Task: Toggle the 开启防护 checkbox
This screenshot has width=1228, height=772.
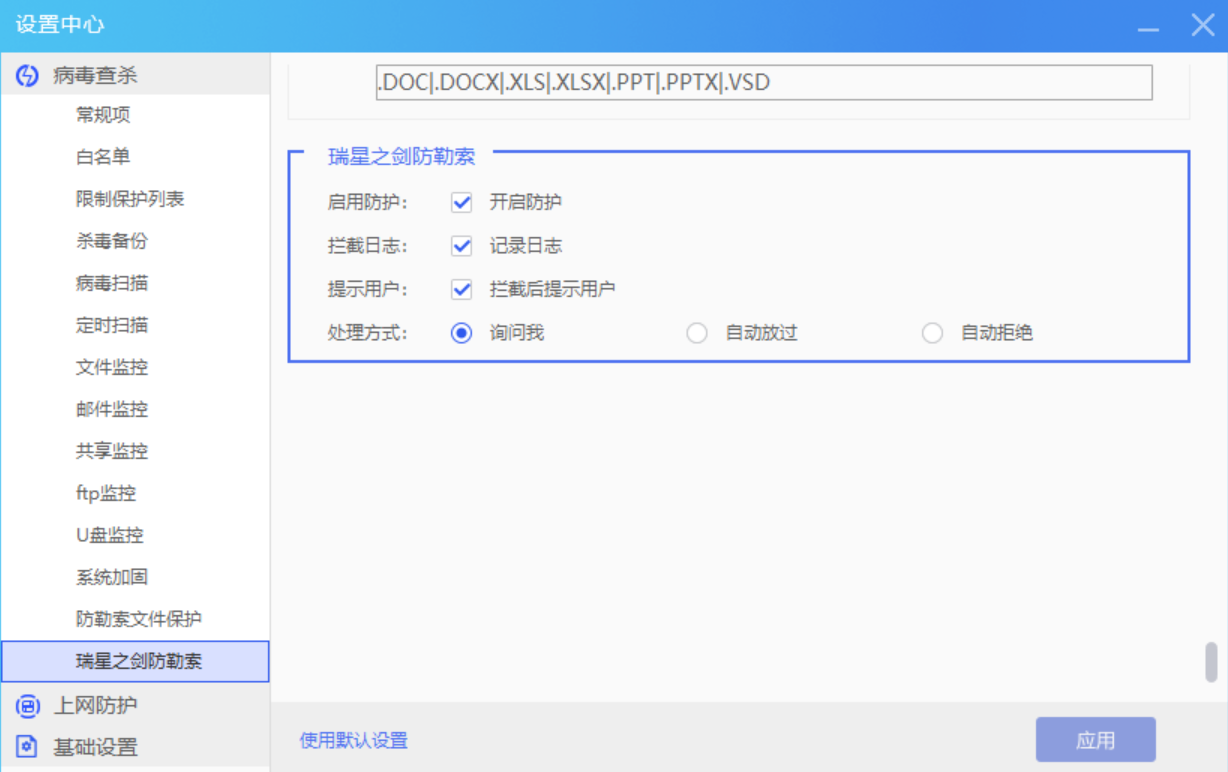Action: tap(461, 202)
